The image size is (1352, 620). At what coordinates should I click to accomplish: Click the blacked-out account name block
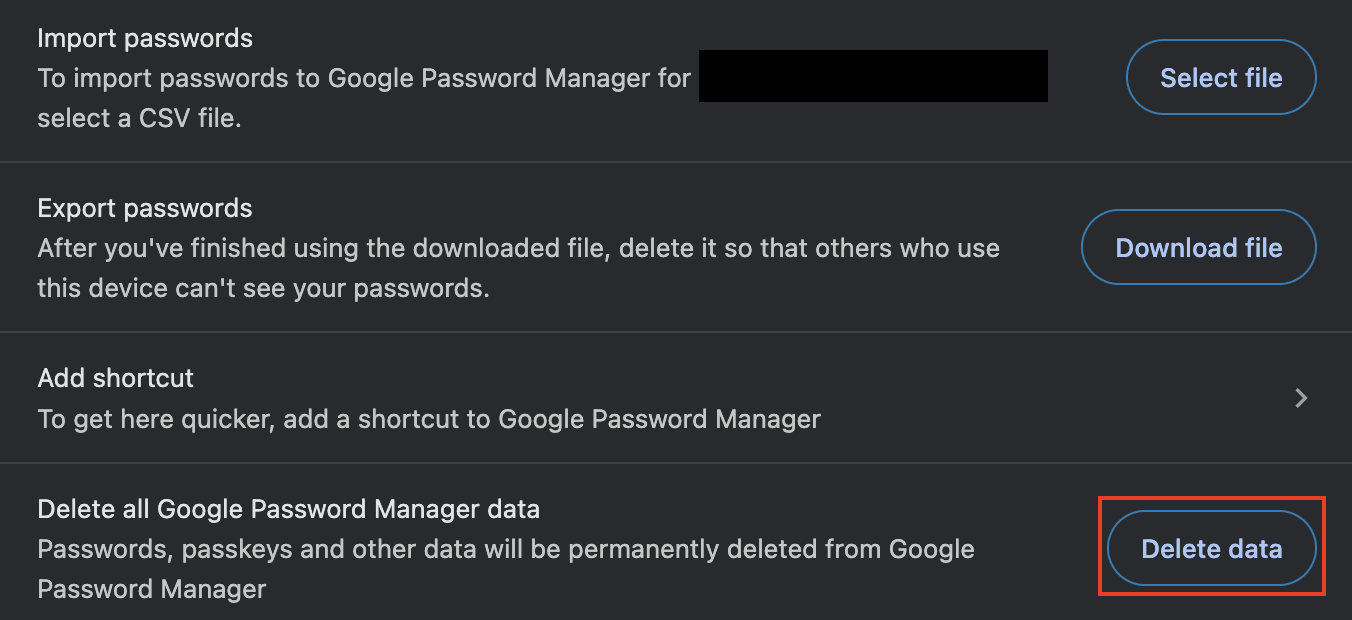[x=872, y=77]
